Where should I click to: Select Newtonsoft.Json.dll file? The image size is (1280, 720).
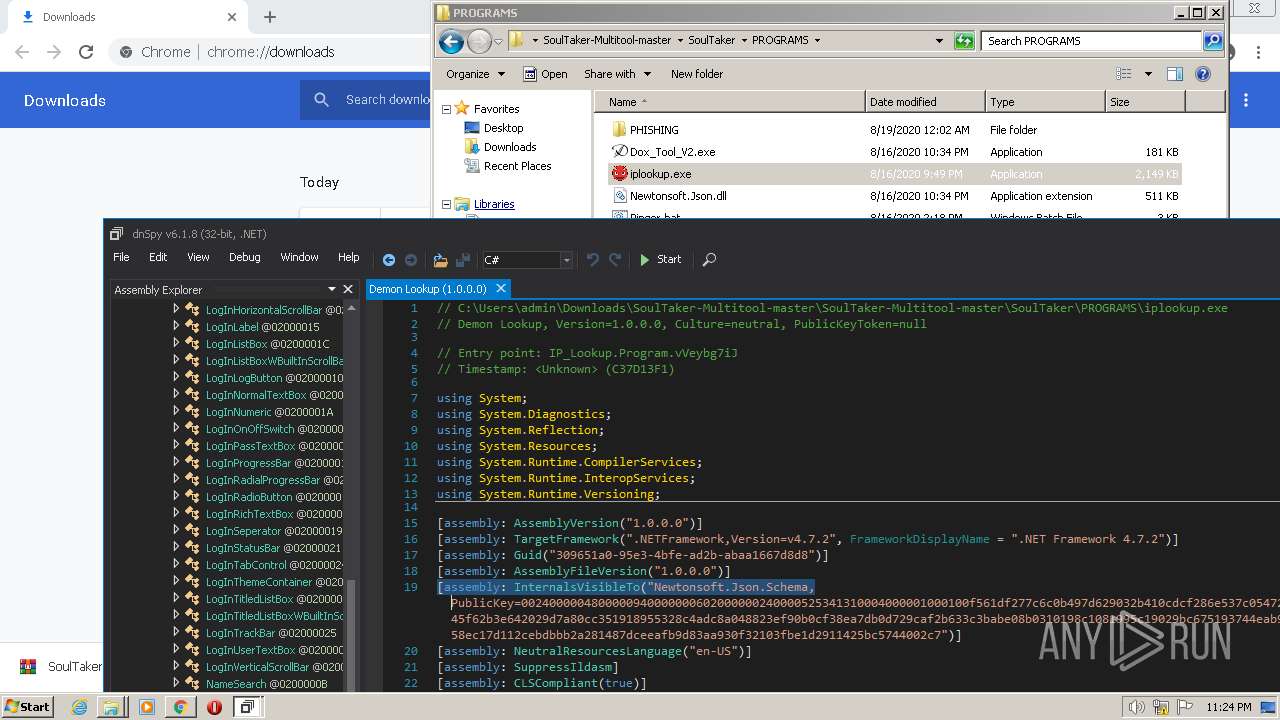click(x=678, y=196)
